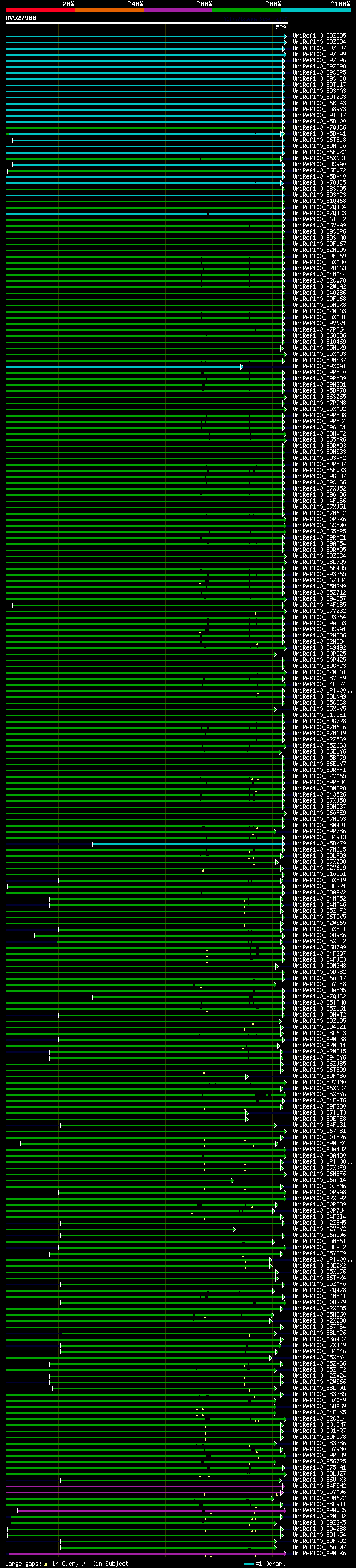Click the red 20% identity legend segment
356x1568 pixels.
point(40,10)
